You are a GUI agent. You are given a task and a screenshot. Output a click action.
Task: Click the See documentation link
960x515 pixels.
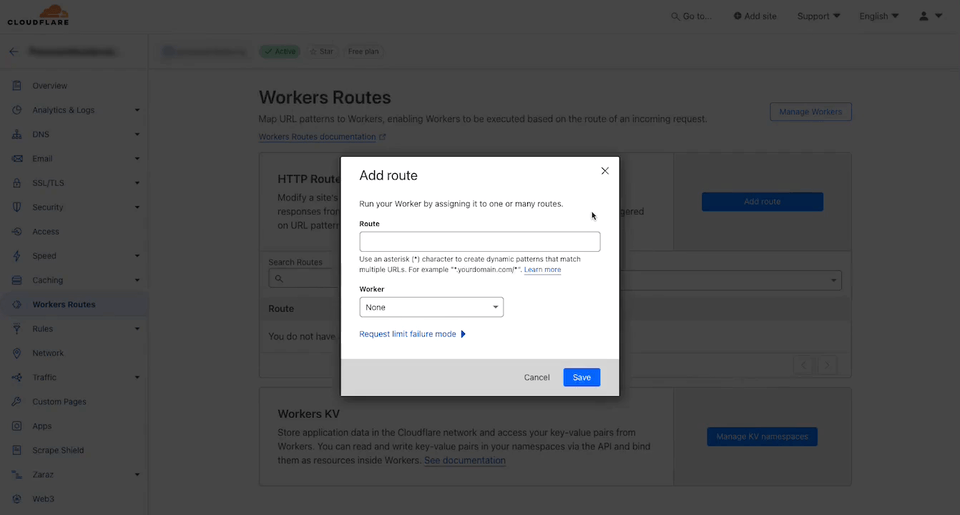pyautogui.click(x=465, y=460)
